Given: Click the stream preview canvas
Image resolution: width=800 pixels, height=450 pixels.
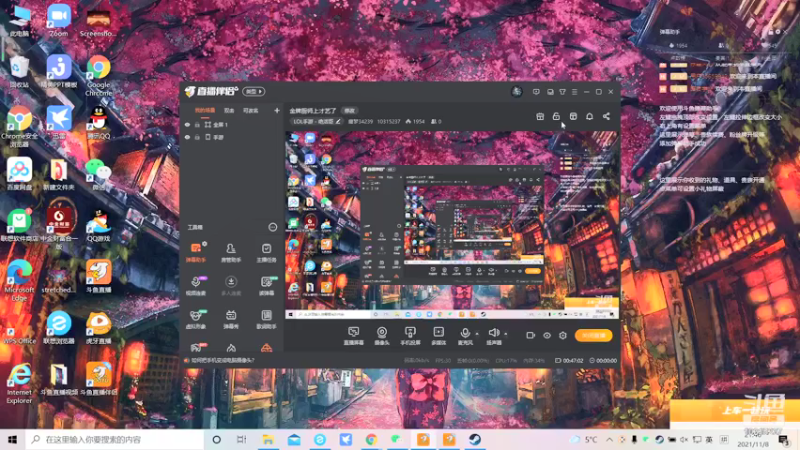Looking at the screenshot, I should click(452, 225).
